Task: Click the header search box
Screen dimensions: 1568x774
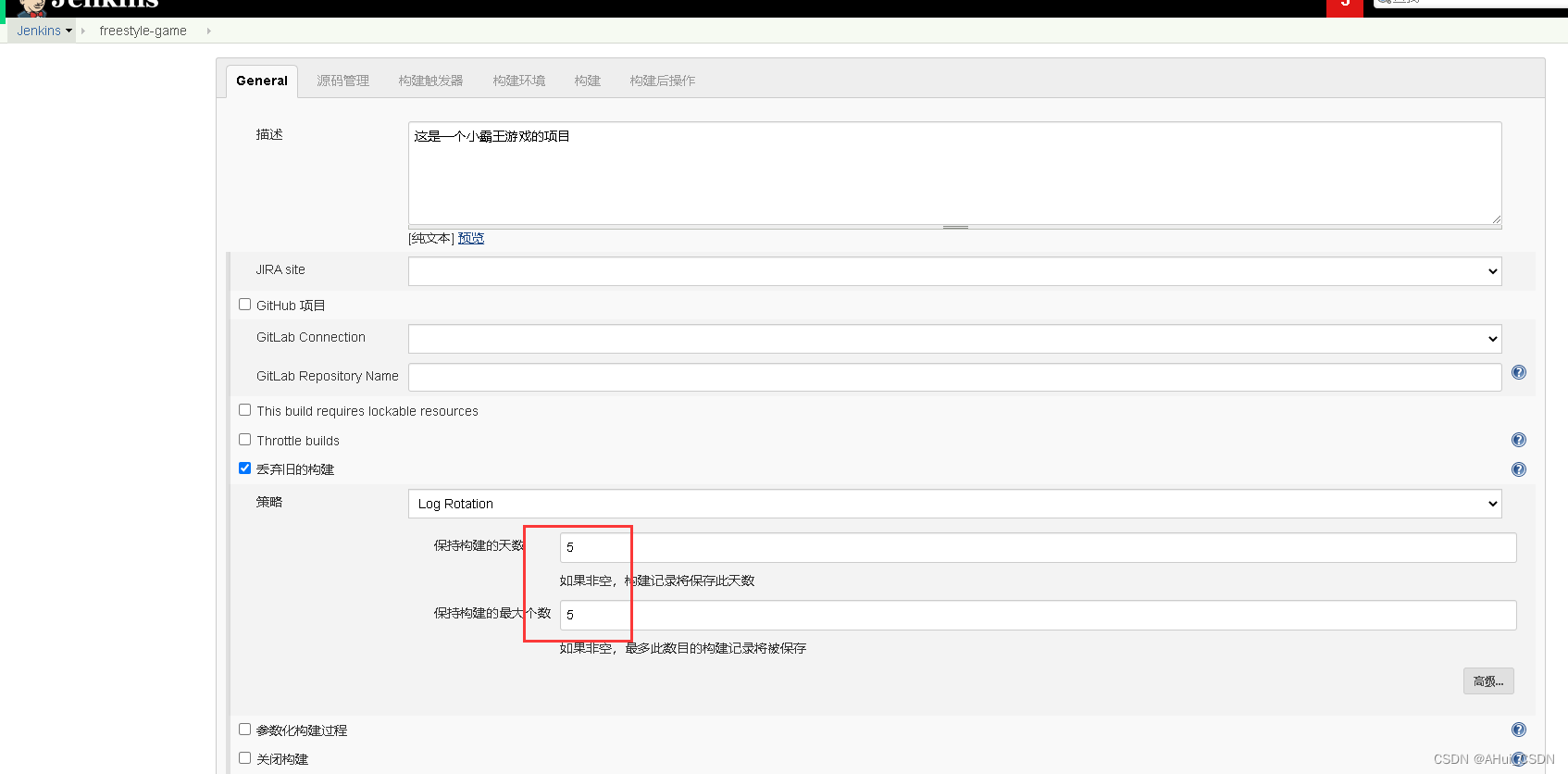Action: tap(1471, 3)
